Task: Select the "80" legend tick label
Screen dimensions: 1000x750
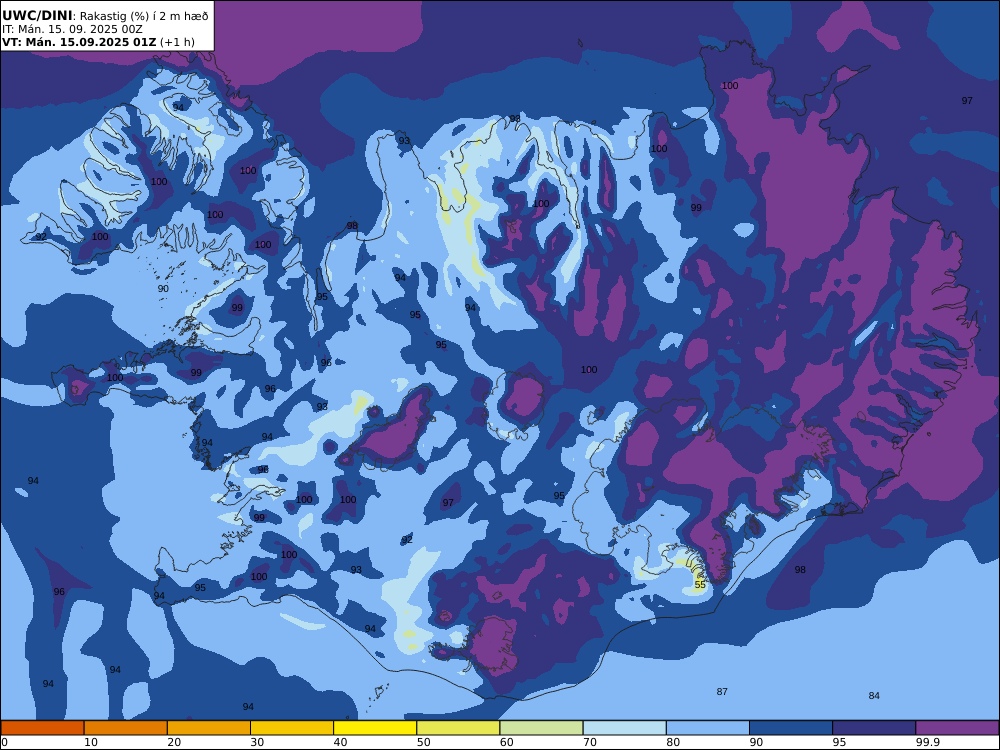Action: click(x=673, y=742)
